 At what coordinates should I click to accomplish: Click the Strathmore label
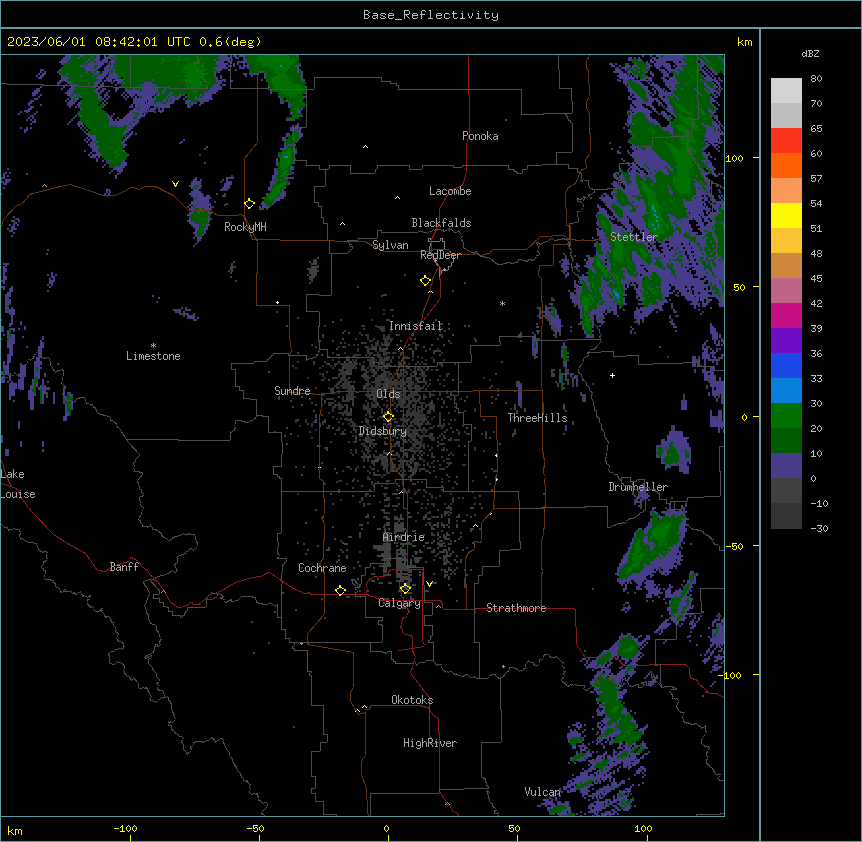(x=516, y=608)
